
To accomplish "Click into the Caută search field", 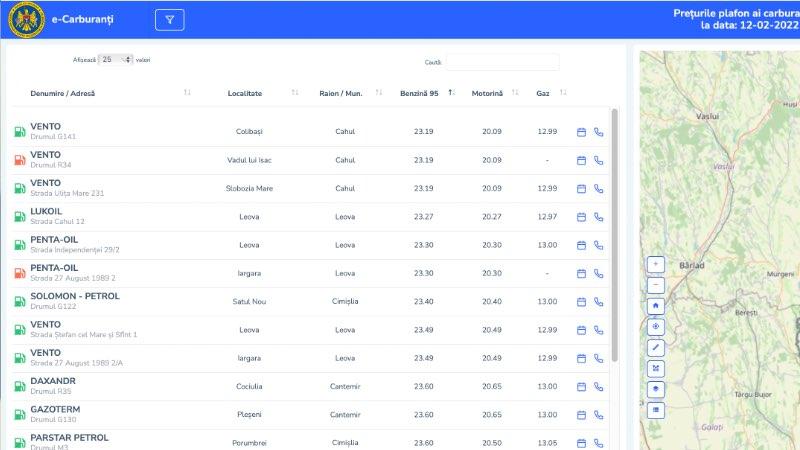I will (x=503, y=62).
